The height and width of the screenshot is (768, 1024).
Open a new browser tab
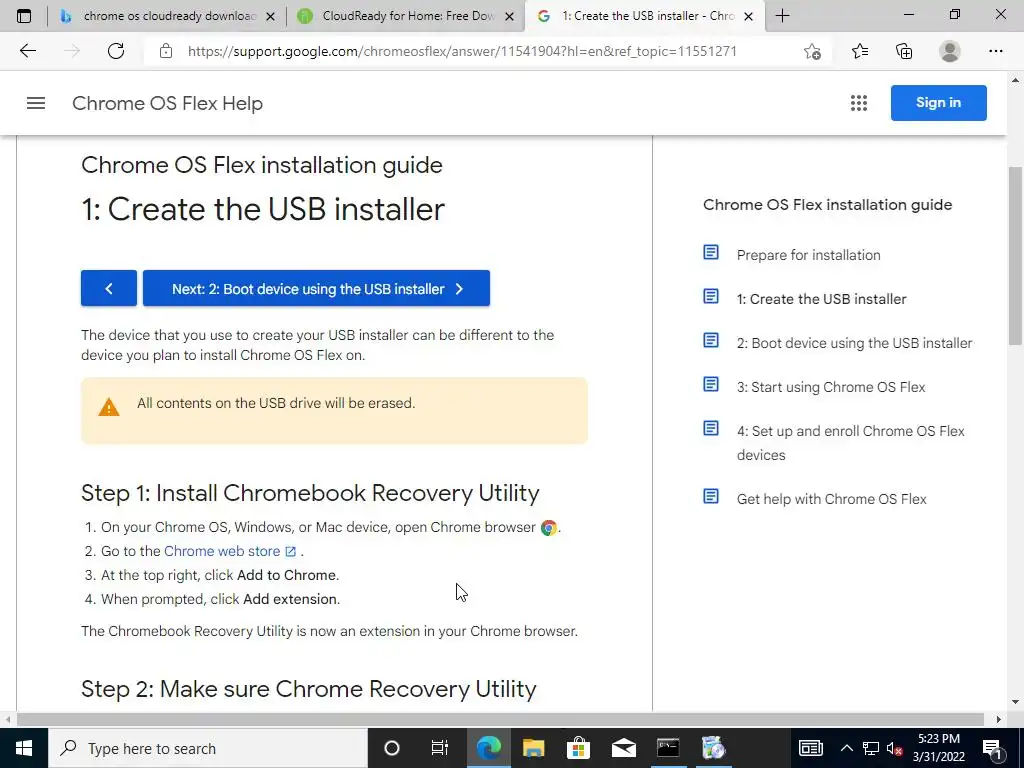(x=782, y=16)
